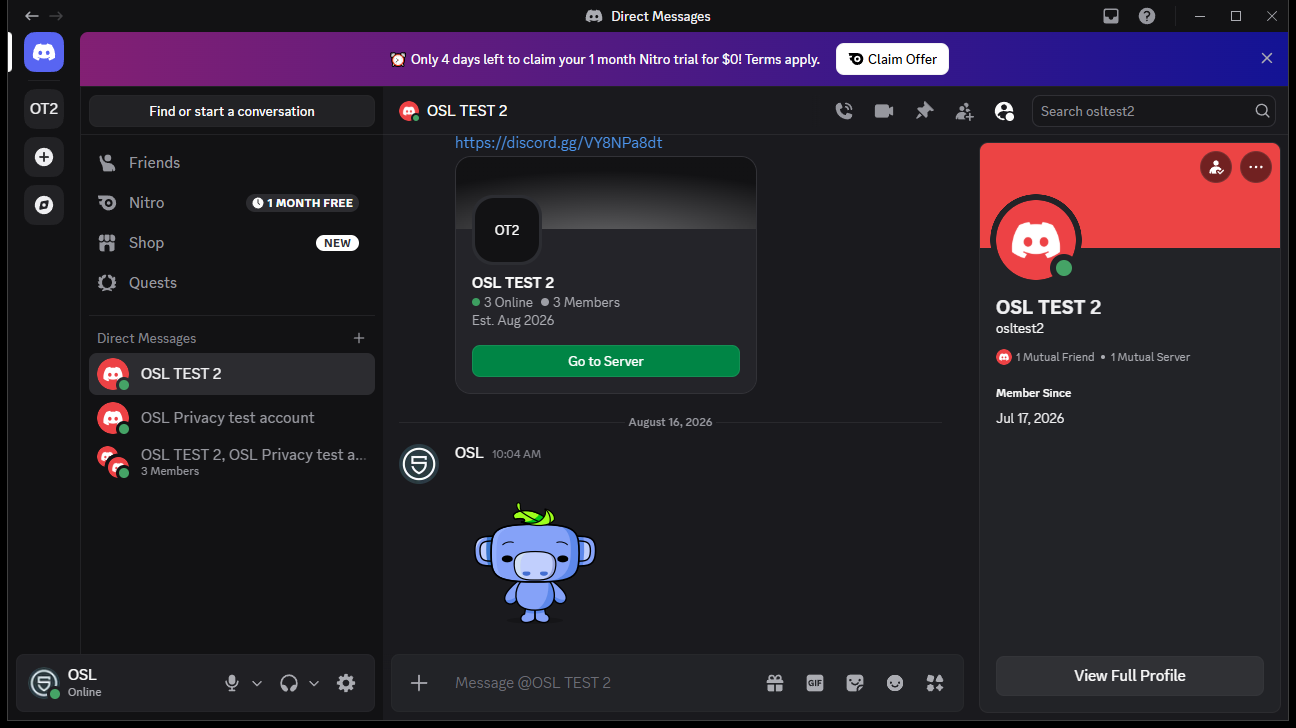This screenshot has height=728, width=1296.
Task: Open Discord home Direct Messages icon
Action: coord(44,52)
